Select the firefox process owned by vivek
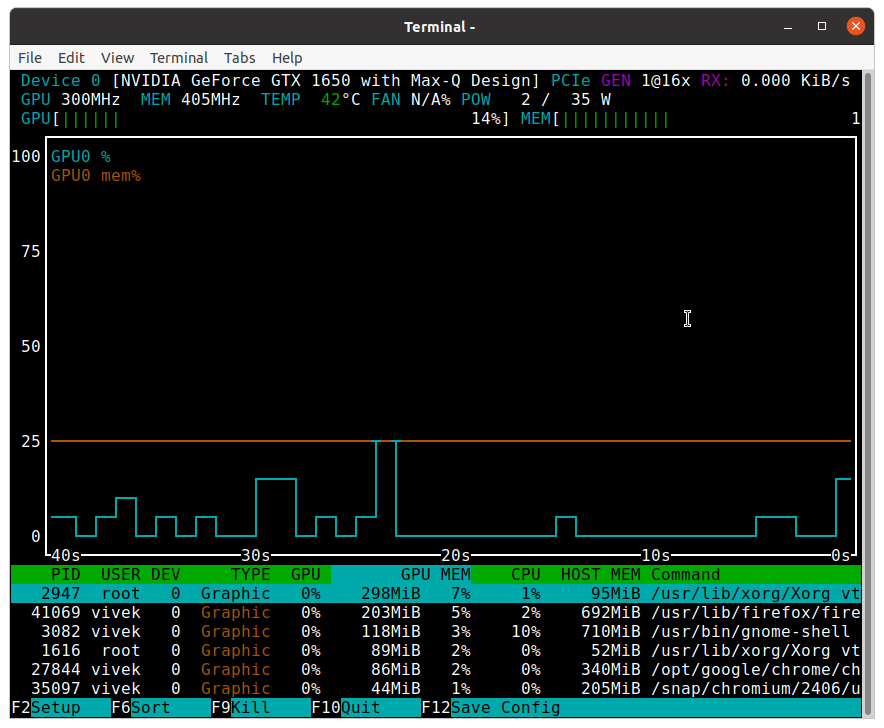Screen dimensions: 884x728 click(400, 612)
